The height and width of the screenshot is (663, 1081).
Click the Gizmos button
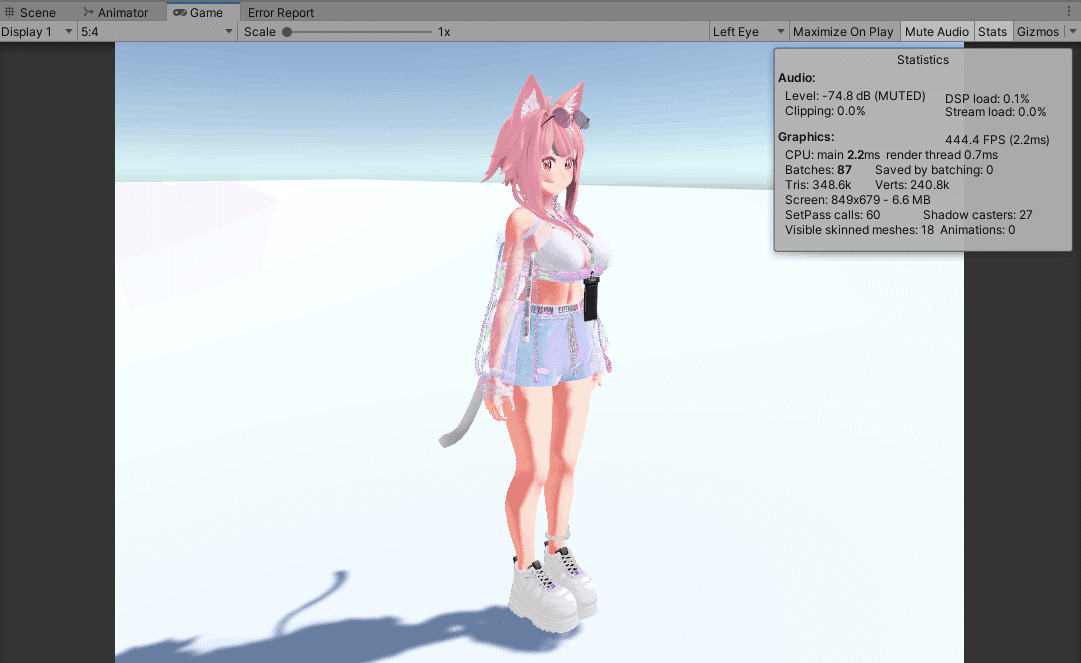click(1040, 31)
